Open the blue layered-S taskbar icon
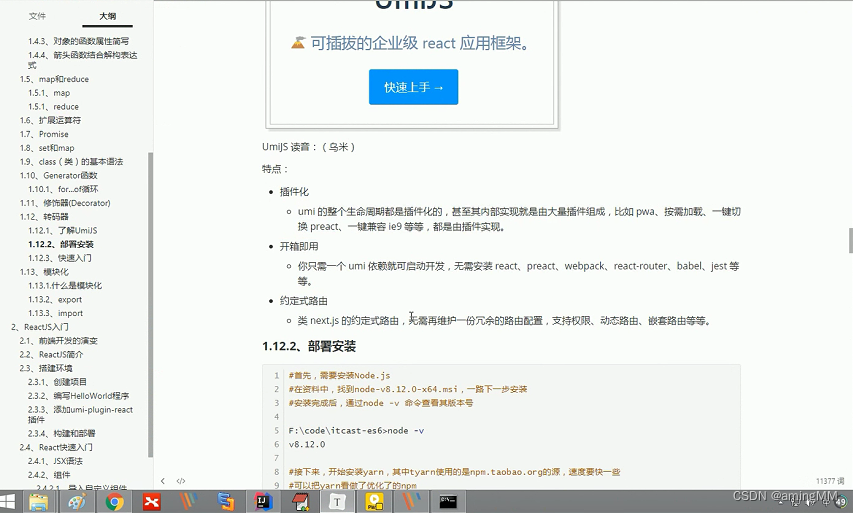Screen dimensions: 853x513 point(226,502)
